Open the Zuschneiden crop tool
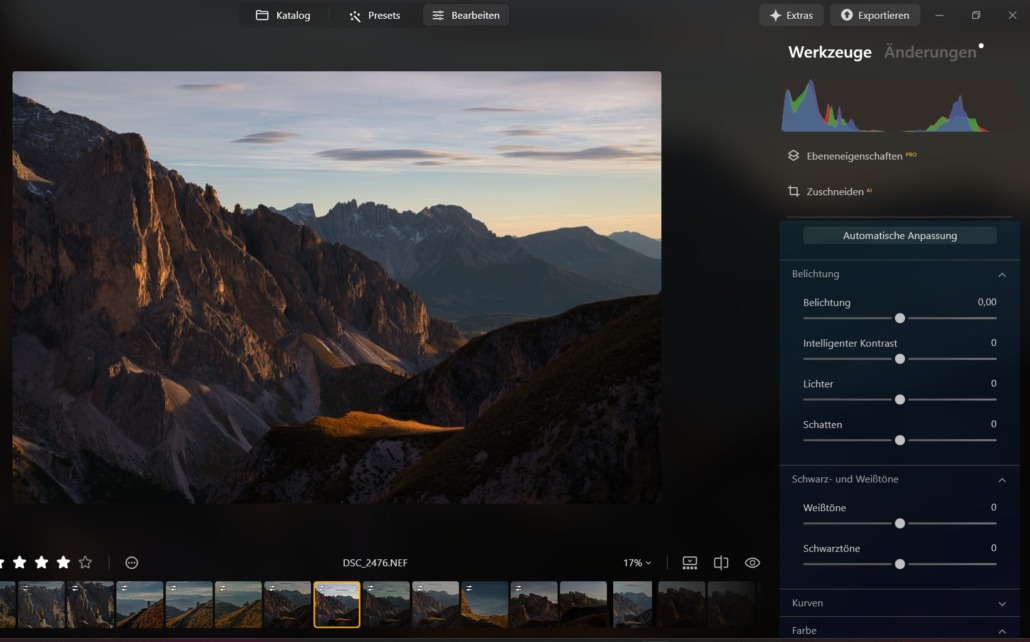 [827, 191]
